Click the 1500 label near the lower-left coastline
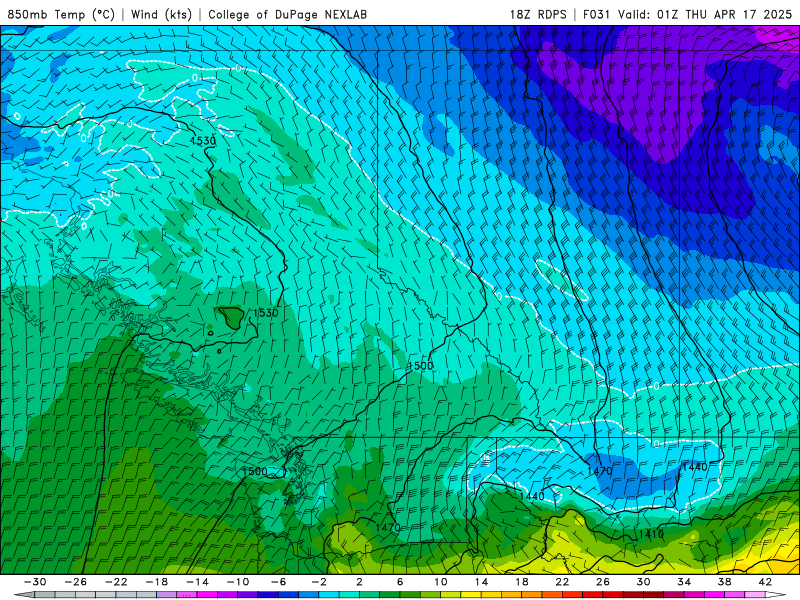Viewport: 800px width, 600px height. [255, 471]
